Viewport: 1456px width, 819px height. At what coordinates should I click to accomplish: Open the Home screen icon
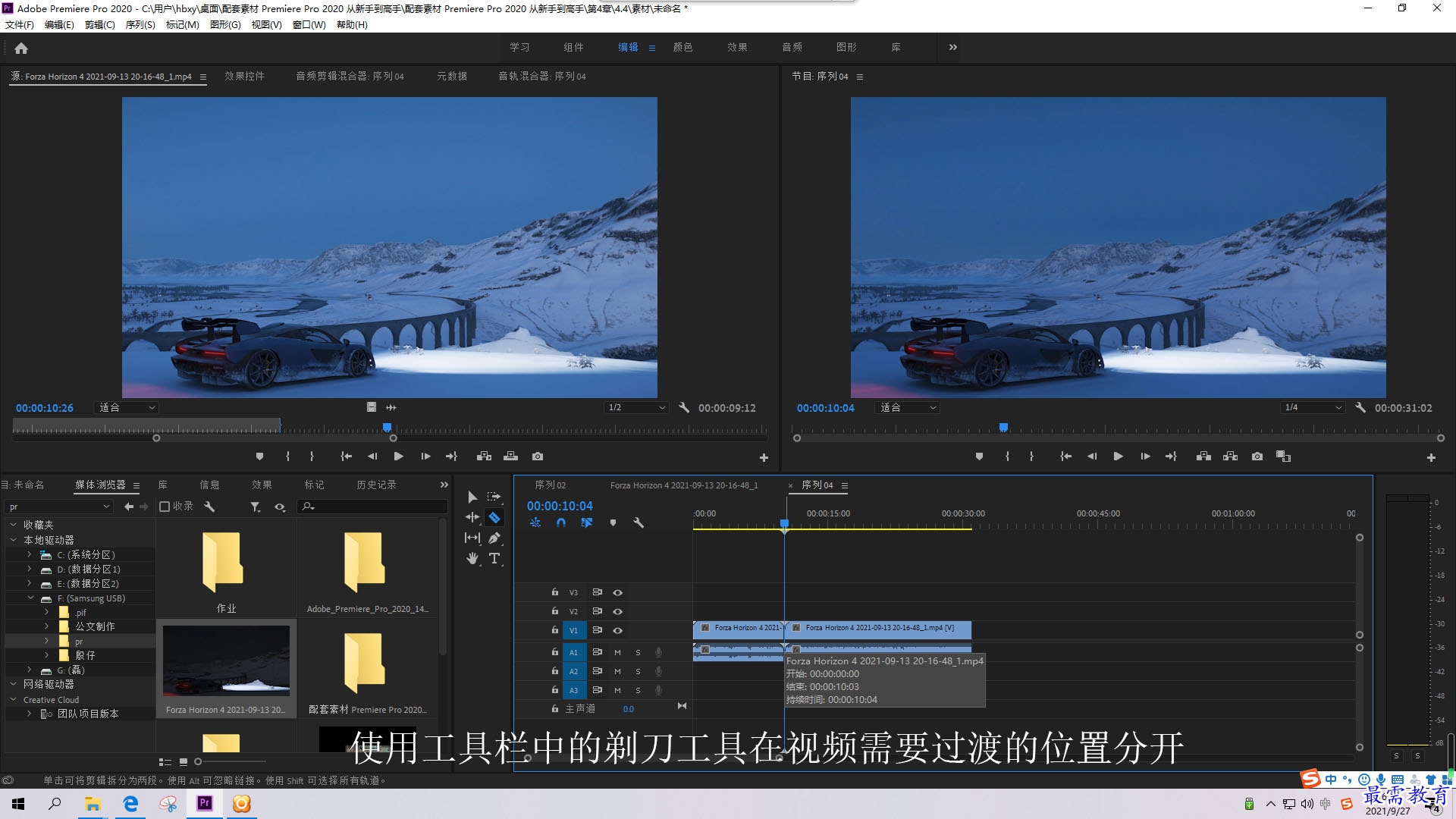pyautogui.click(x=21, y=48)
